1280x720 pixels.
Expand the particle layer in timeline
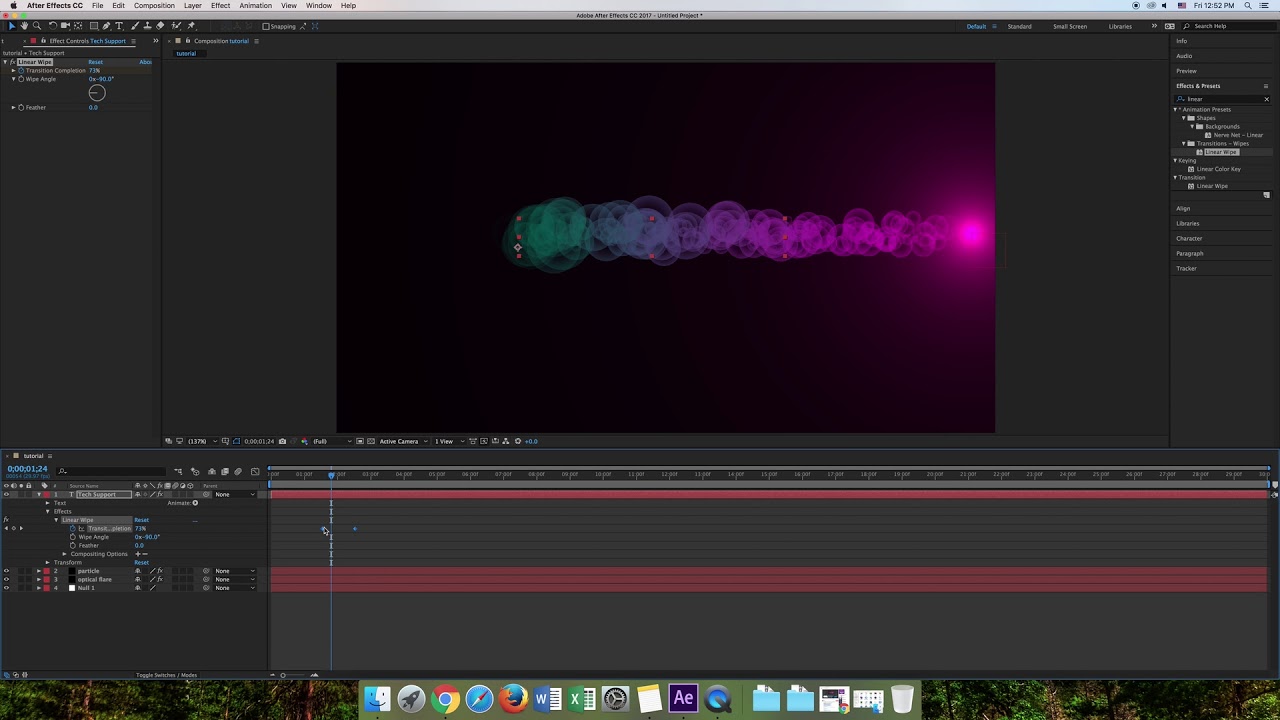(39, 571)
